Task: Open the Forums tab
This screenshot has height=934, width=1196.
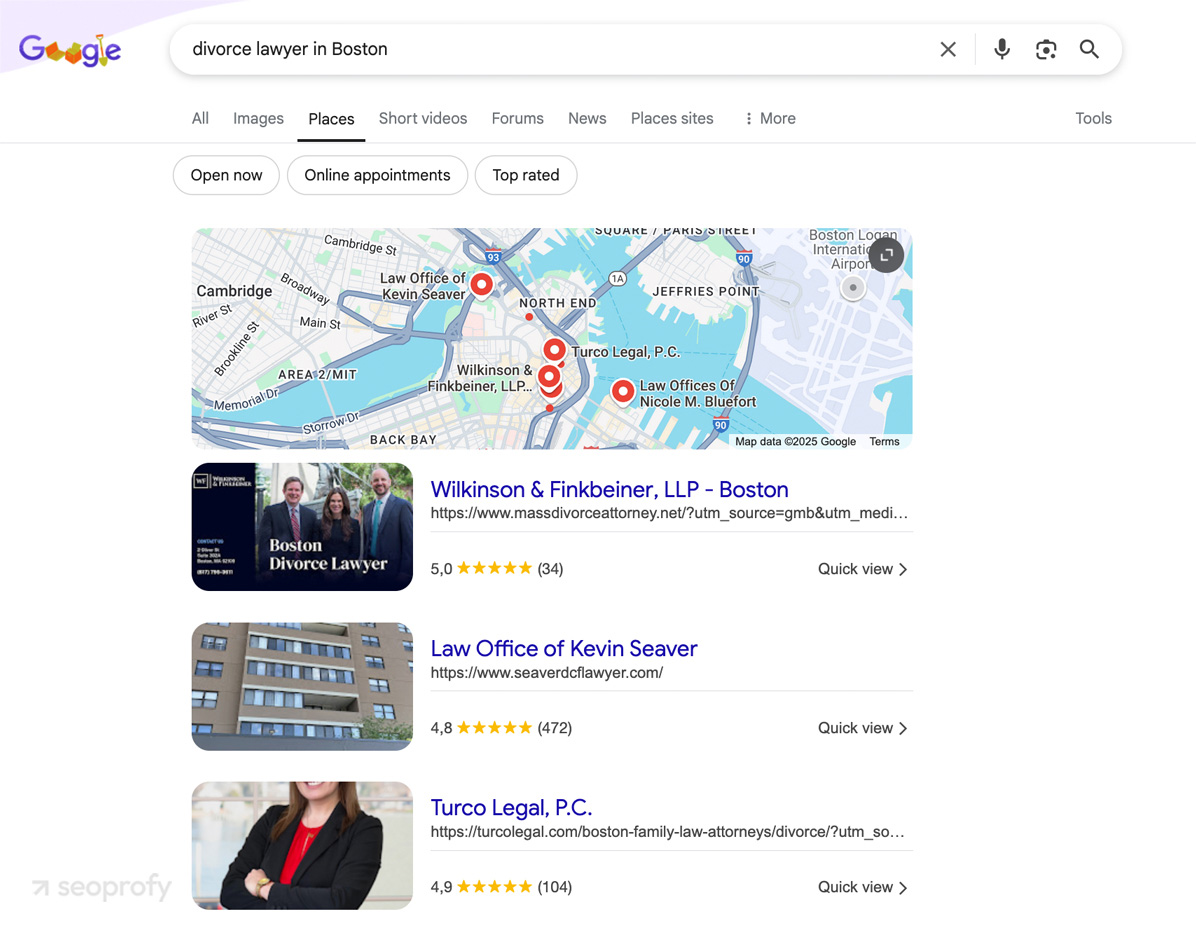Action: point(517,118)
